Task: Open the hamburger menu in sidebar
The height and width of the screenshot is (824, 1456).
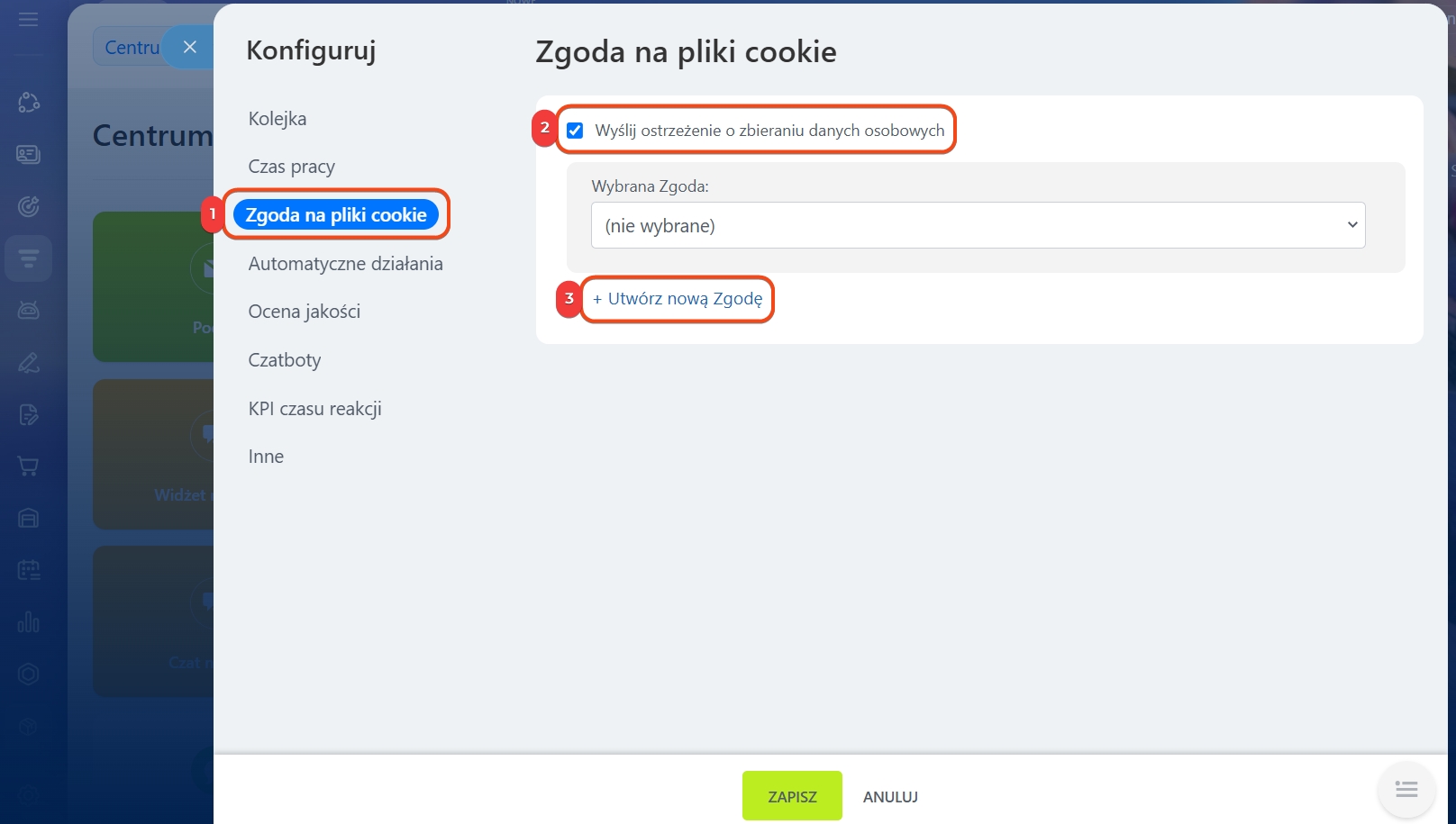Action: (29, 19)
